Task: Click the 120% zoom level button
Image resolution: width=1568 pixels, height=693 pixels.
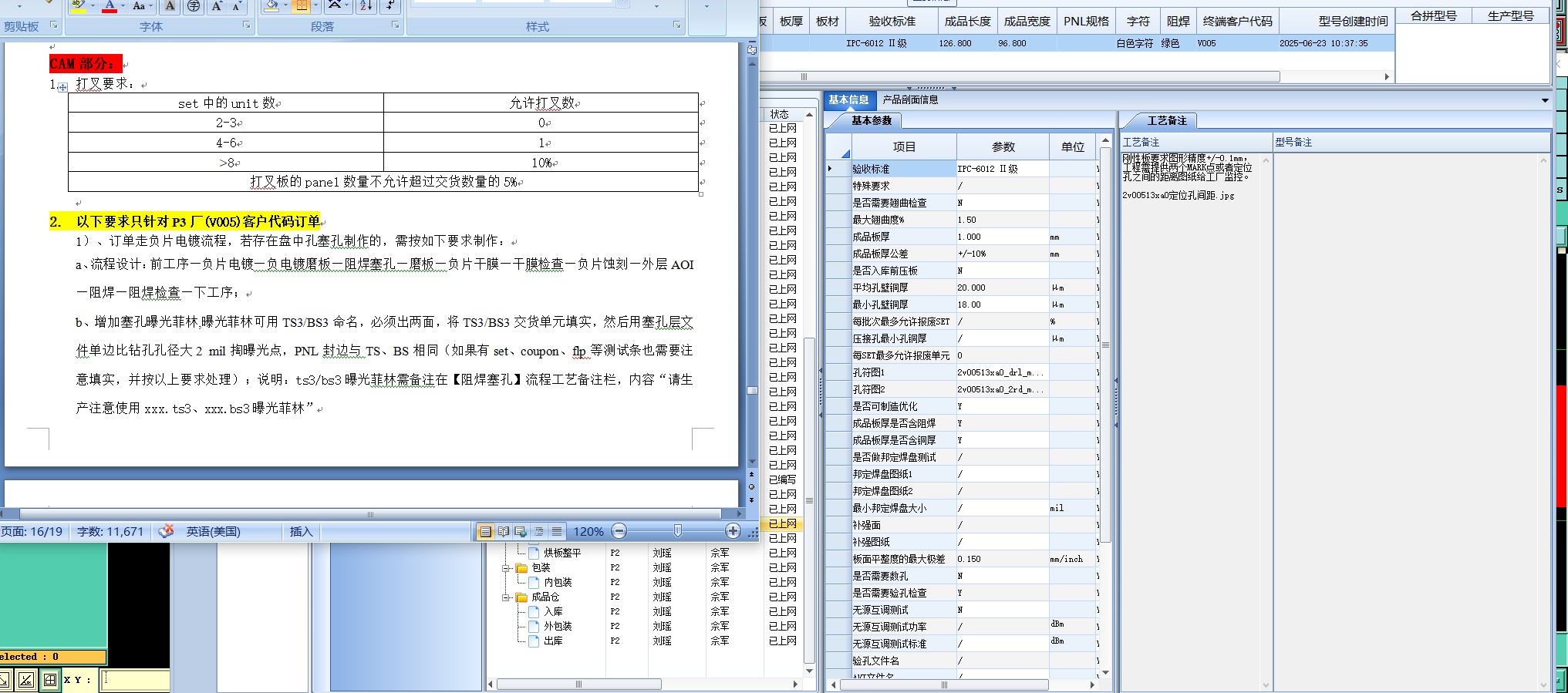Action: [x=588, y=531]
